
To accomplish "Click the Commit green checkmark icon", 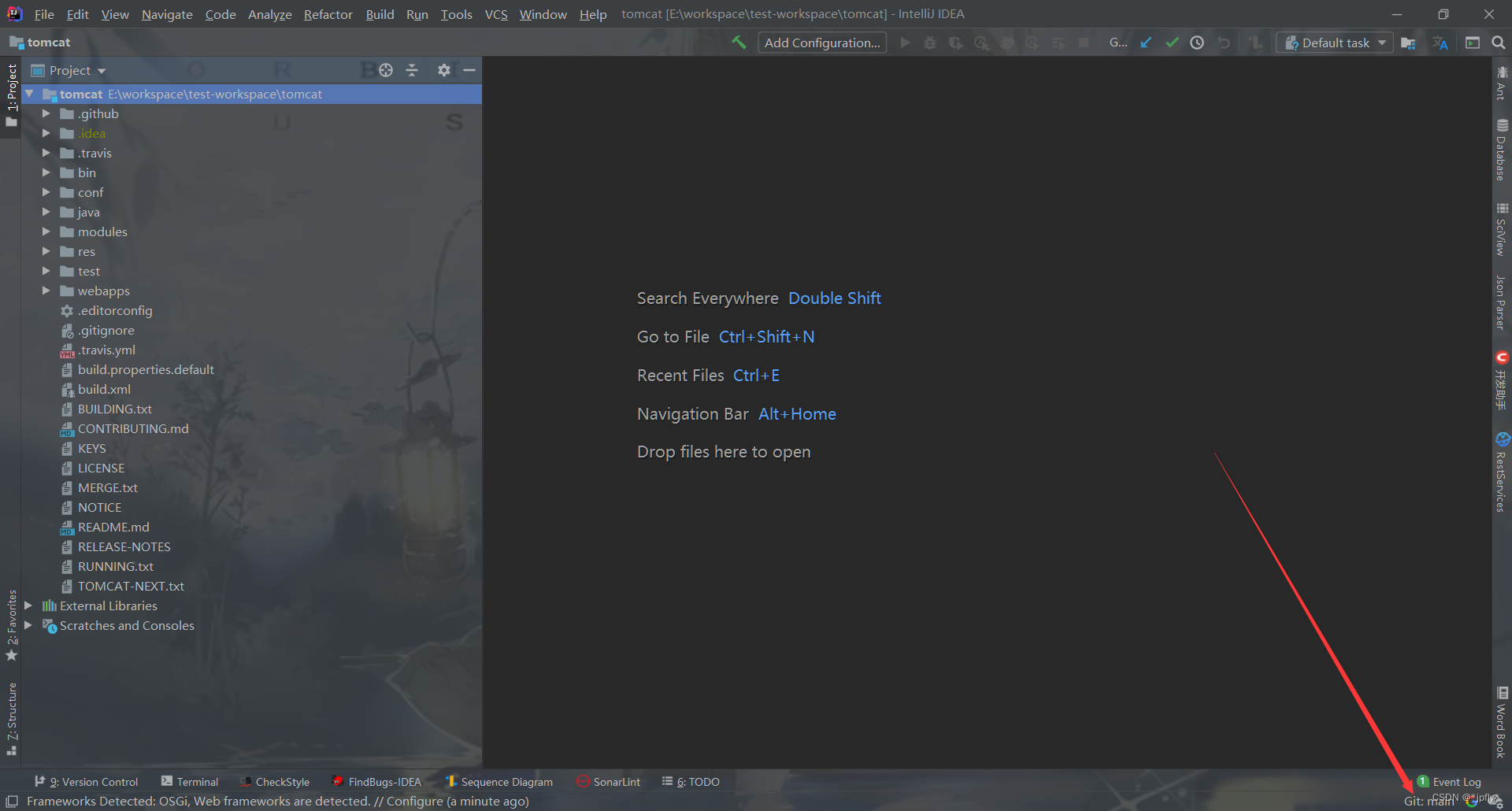I will pyautogui.click(x=1172, y=43).
